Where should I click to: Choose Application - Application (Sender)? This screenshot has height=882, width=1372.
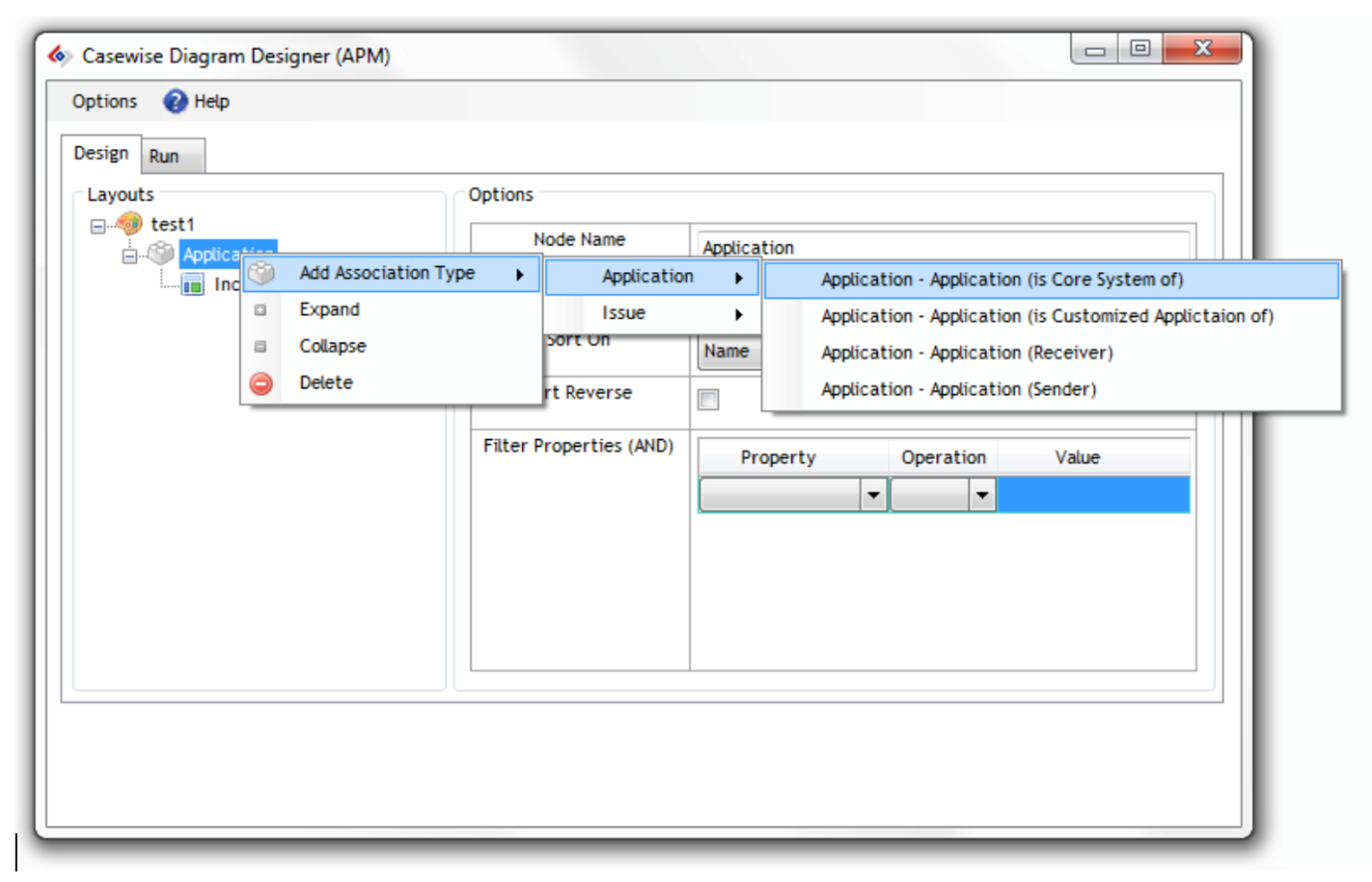pos(958,389)
